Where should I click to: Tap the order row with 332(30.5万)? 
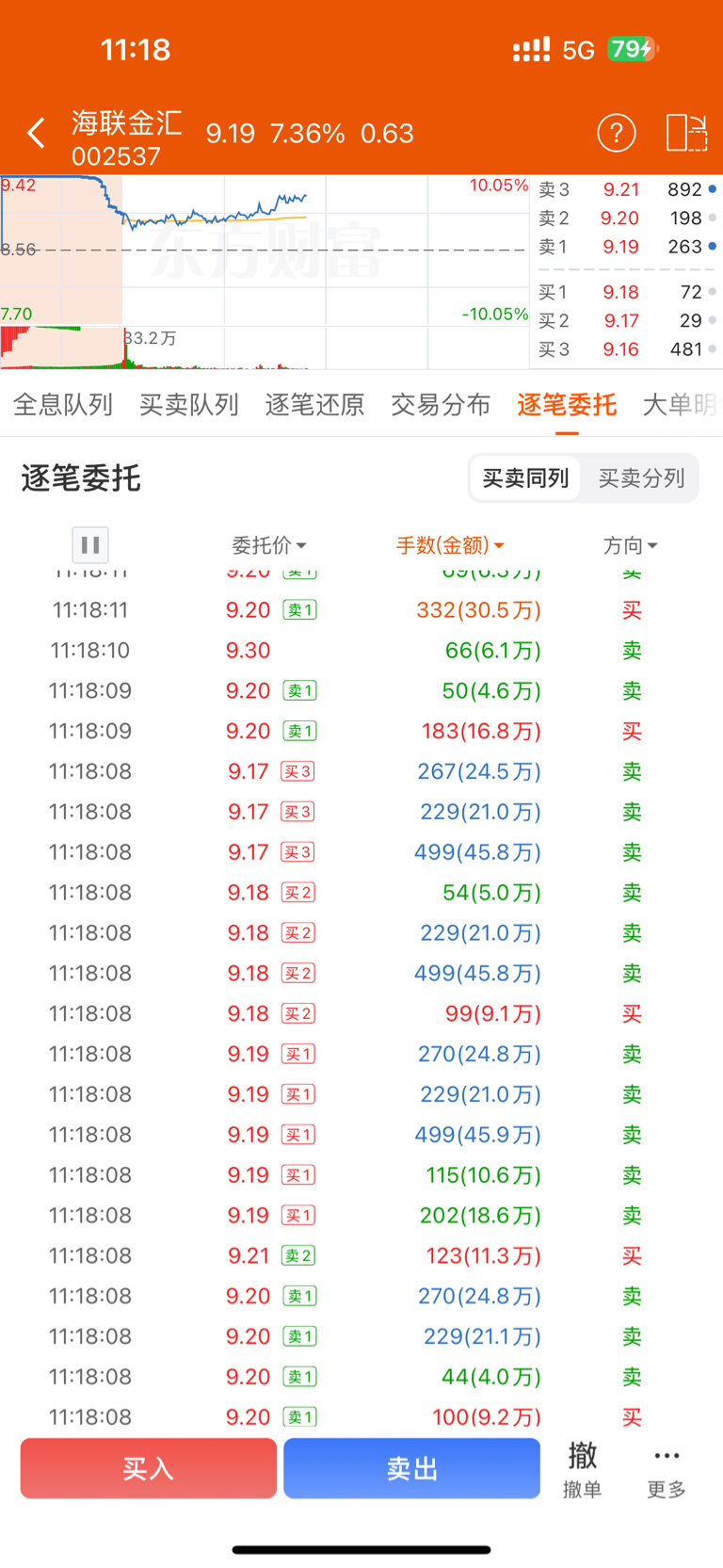point(361,610)
